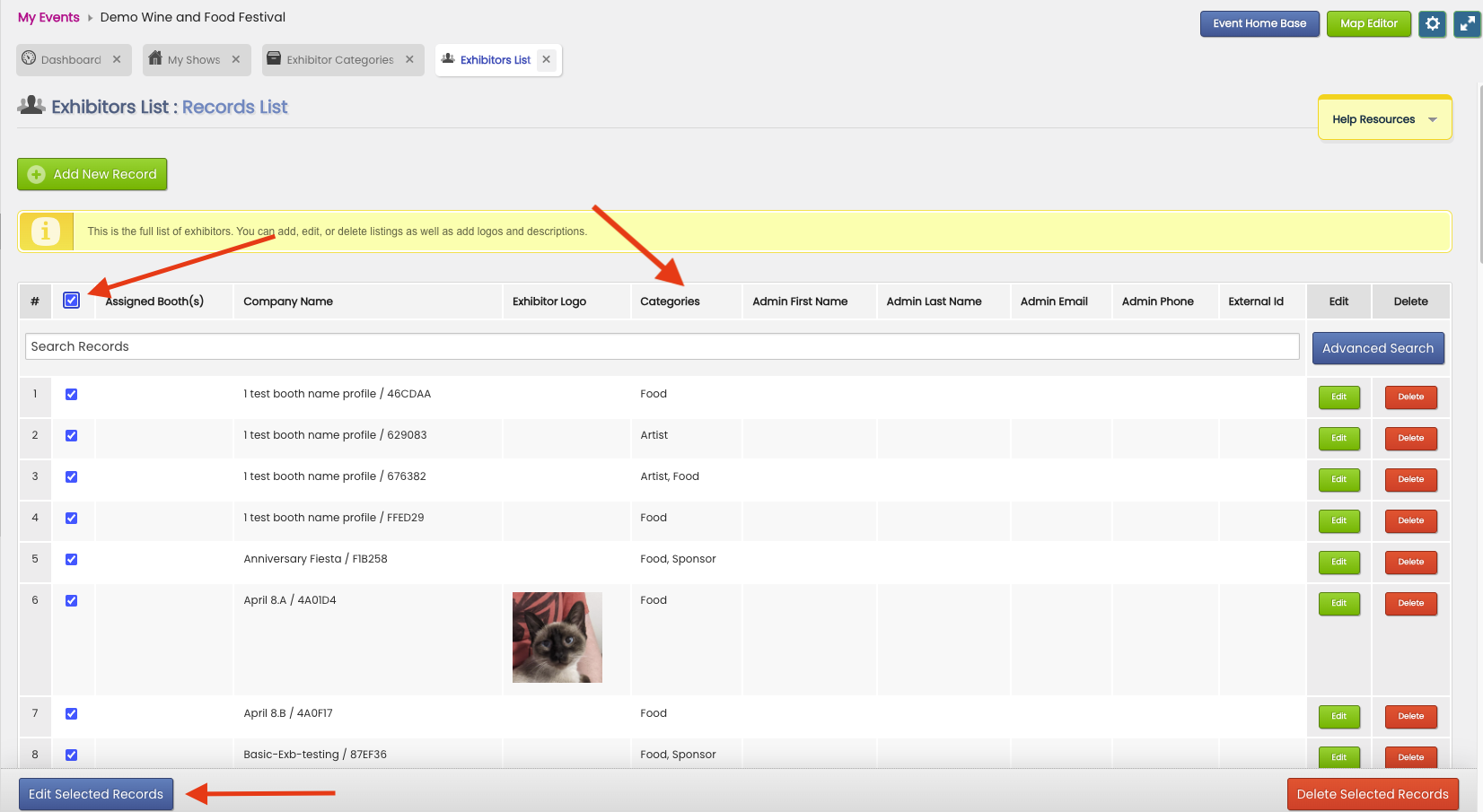The height and width of the screenshot is (812, 1483).
Task: Click the plus icon on Add New Record
Action: tap(37, 175)
